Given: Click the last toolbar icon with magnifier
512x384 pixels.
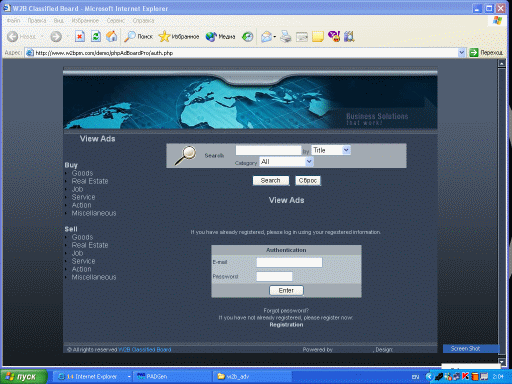Looking at the screenshot, I should click(349, 36).
